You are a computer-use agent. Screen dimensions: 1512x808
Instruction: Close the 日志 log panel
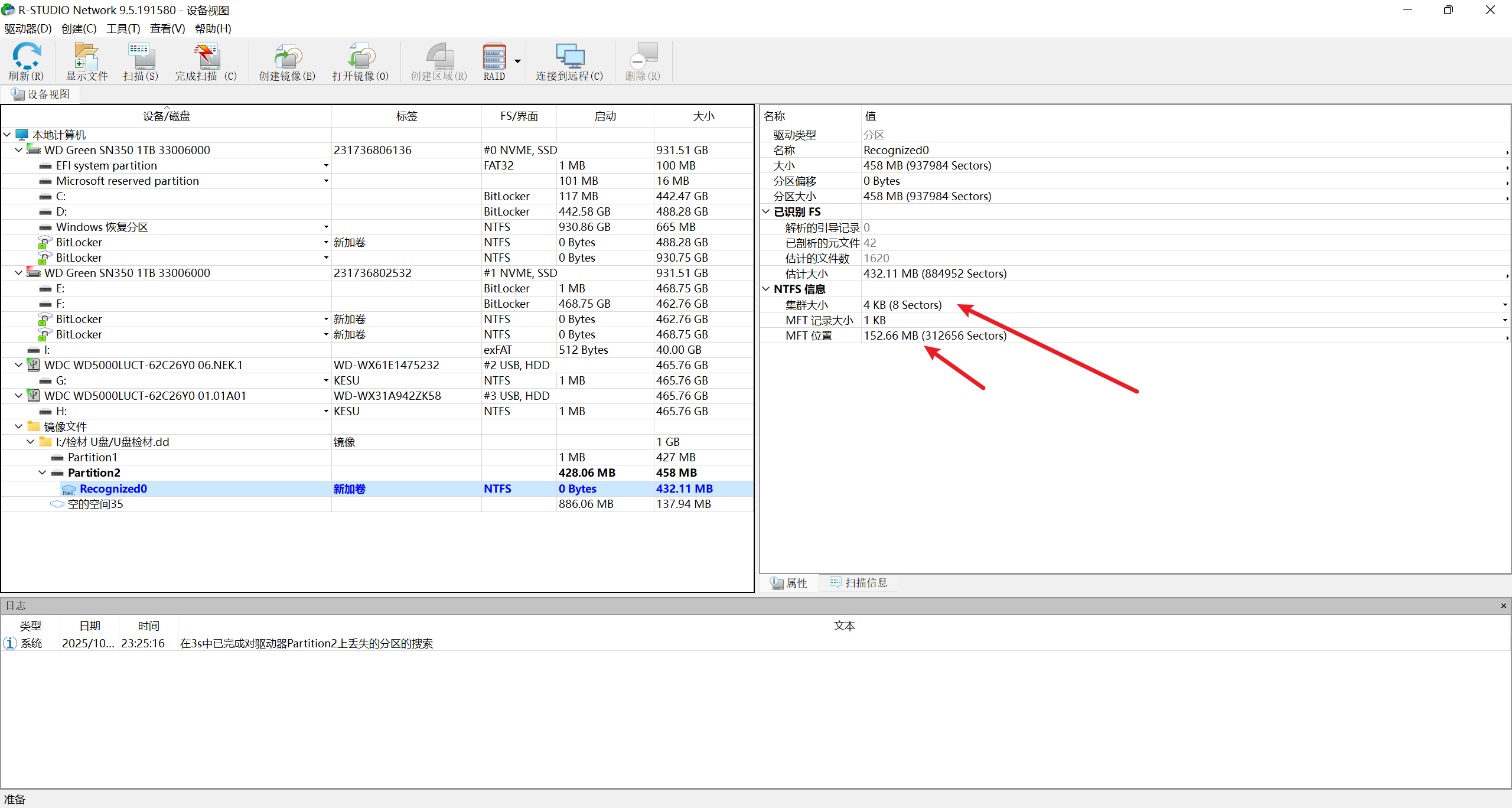coord(1503,605)
